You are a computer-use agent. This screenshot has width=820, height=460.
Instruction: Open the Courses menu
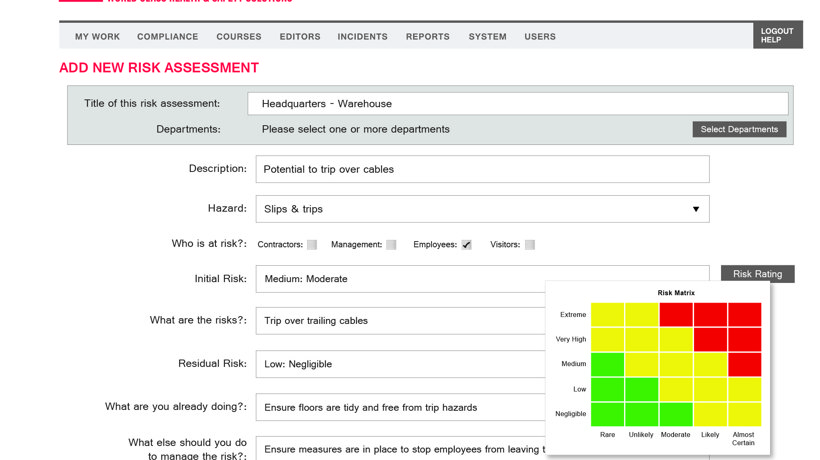click(x=238, y=37)
